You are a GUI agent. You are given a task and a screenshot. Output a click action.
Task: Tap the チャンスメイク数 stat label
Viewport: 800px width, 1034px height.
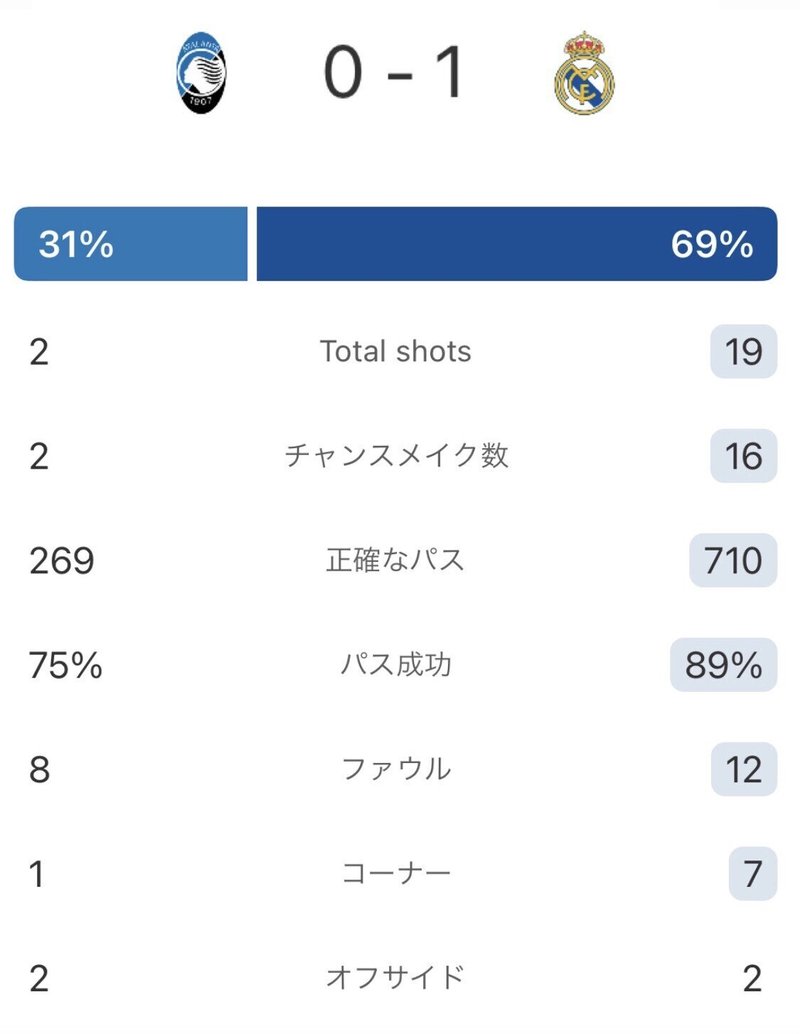click(x=396, y=456)
